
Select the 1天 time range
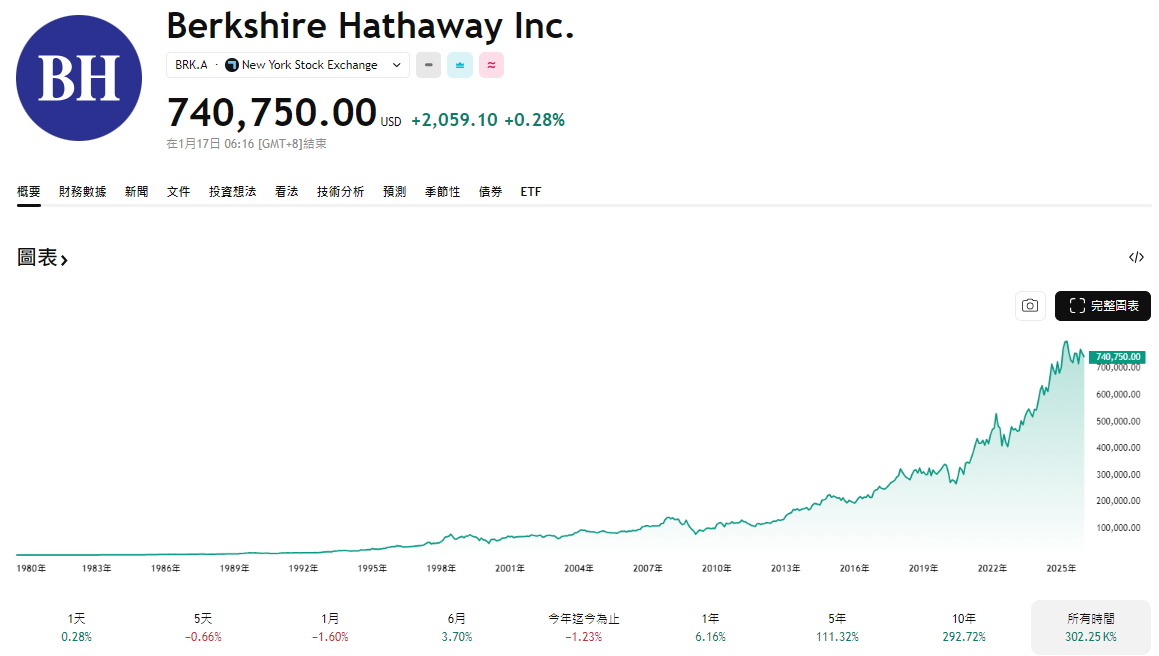point(76,627)
